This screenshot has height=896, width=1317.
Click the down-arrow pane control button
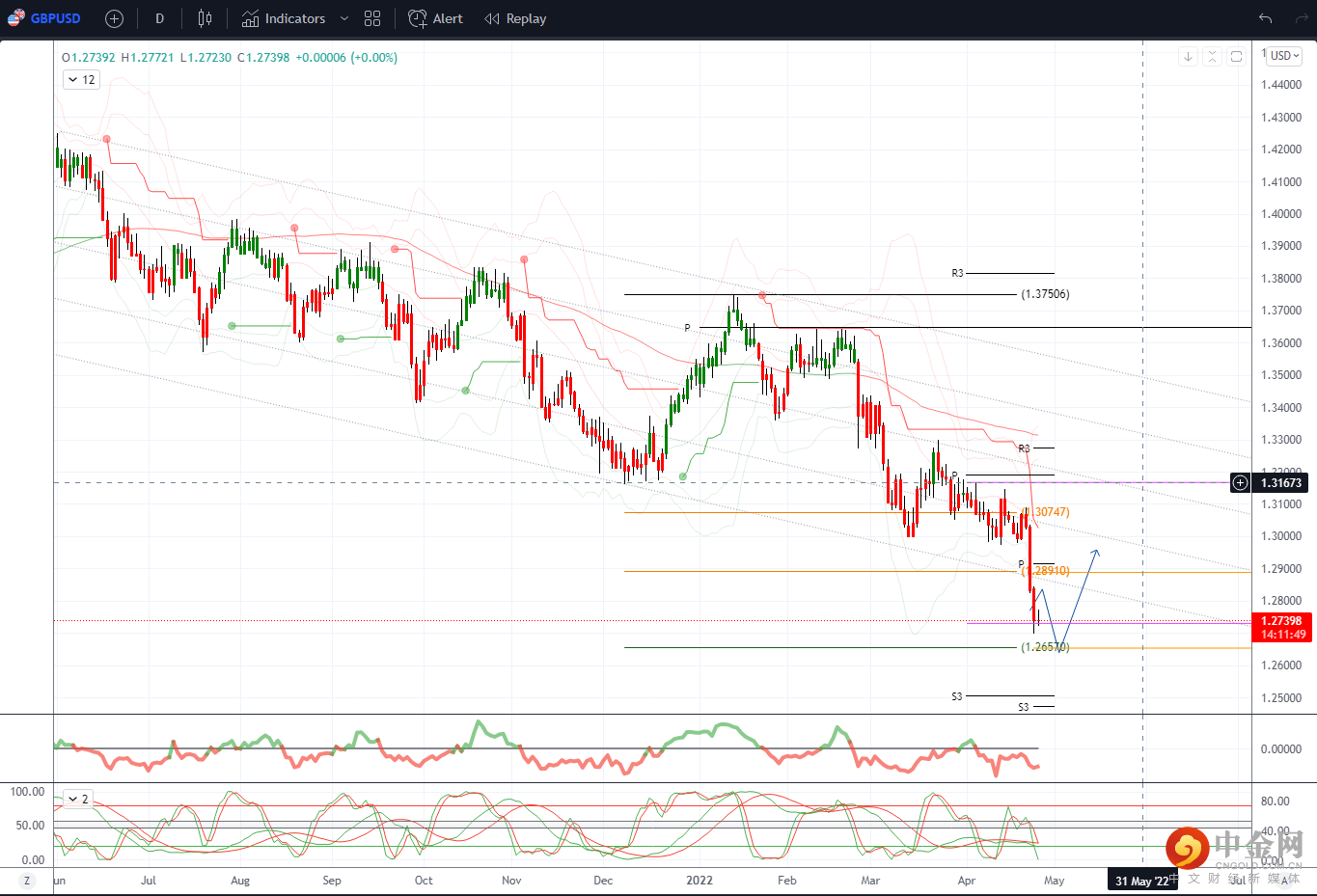tap(1188, 56)
